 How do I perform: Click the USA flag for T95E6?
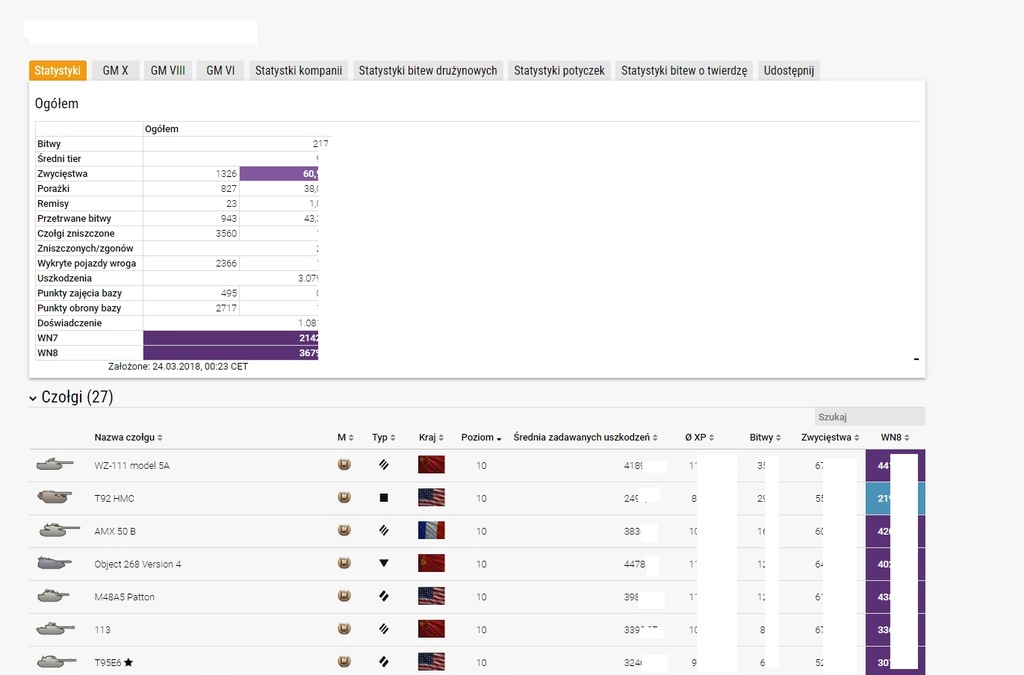[431, 661]
